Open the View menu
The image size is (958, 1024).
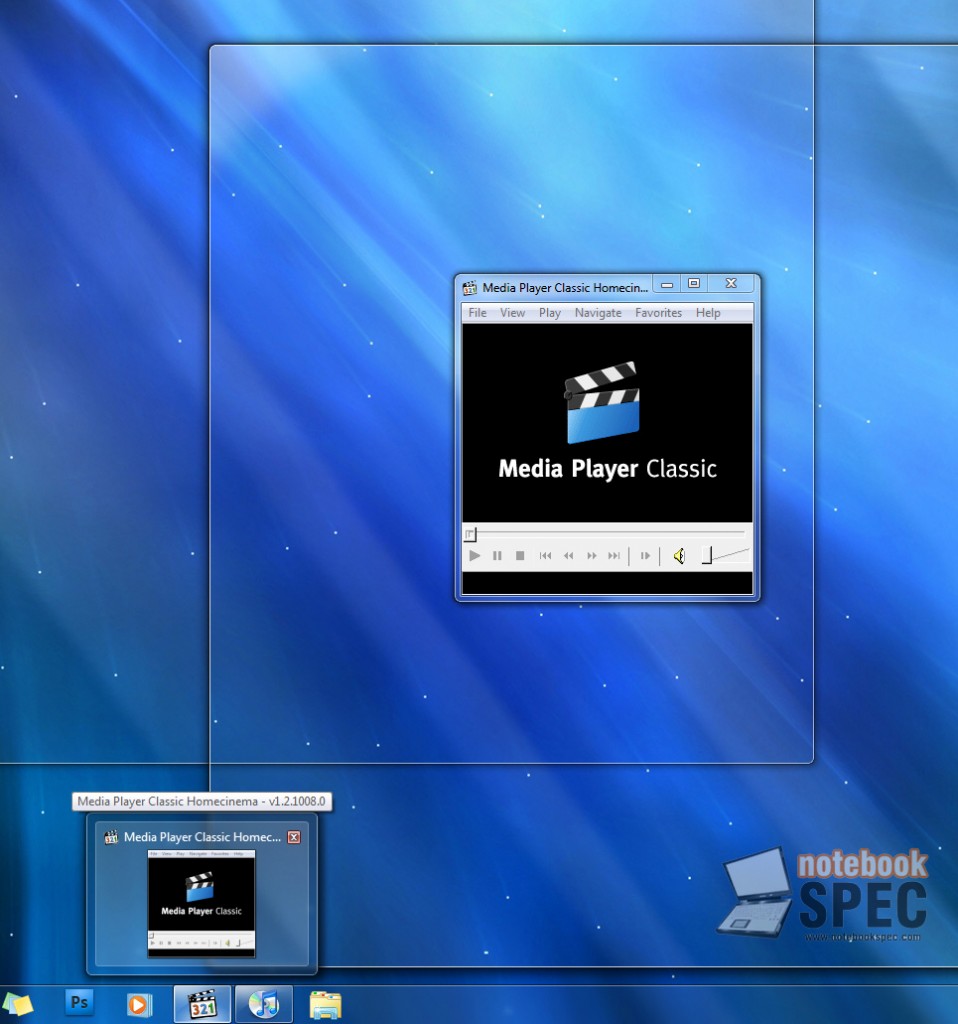(513, 313)
